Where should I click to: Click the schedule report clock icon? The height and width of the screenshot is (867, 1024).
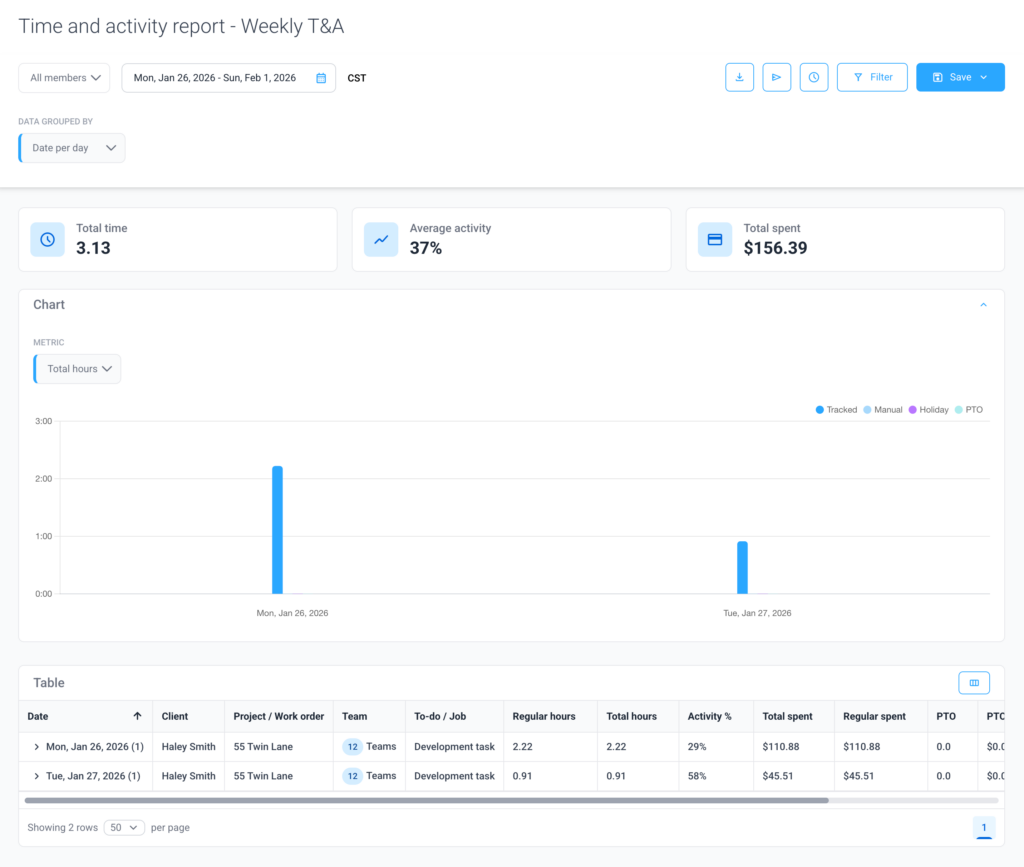(814, 77)
